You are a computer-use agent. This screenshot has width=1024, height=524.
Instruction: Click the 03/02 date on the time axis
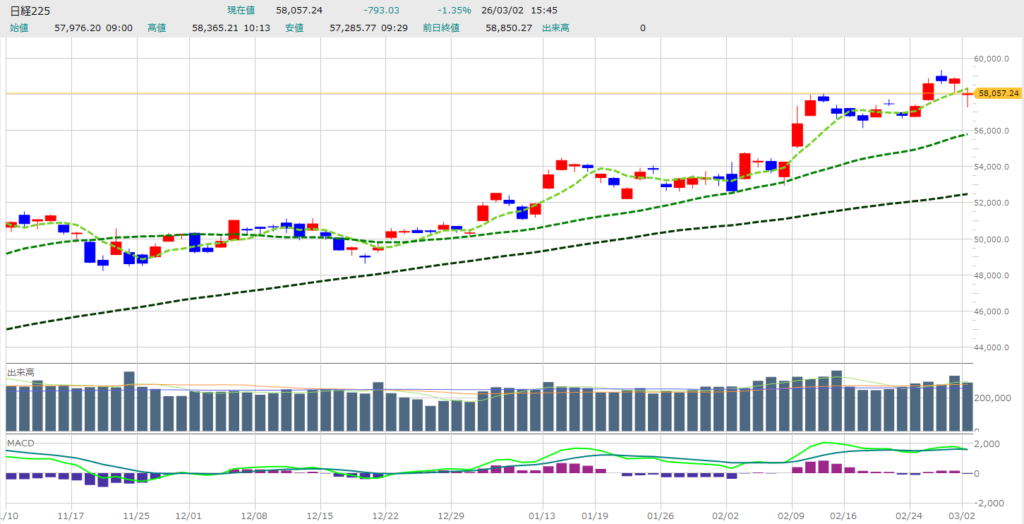click(x=962, y=517)
